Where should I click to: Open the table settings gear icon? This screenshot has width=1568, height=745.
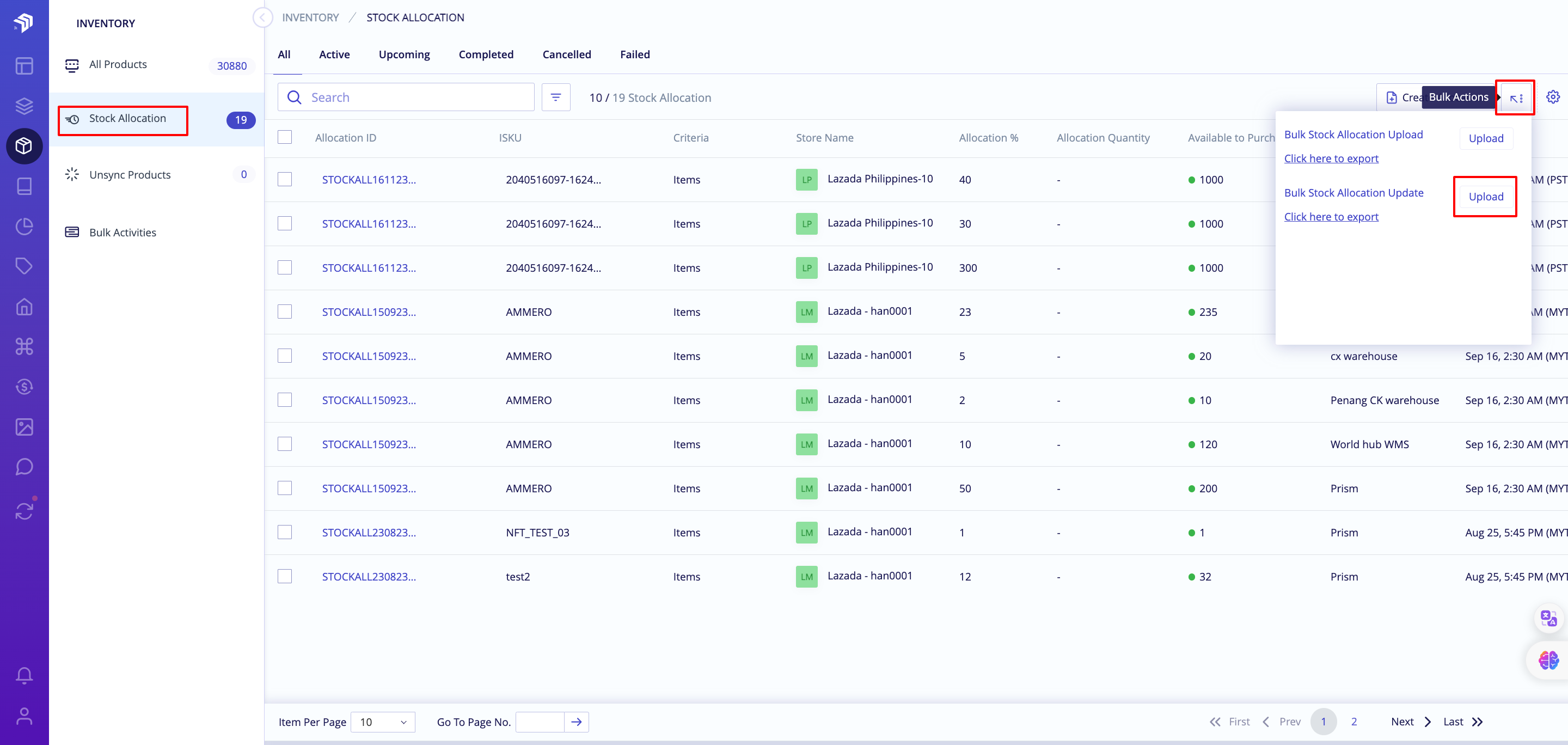1553,97
